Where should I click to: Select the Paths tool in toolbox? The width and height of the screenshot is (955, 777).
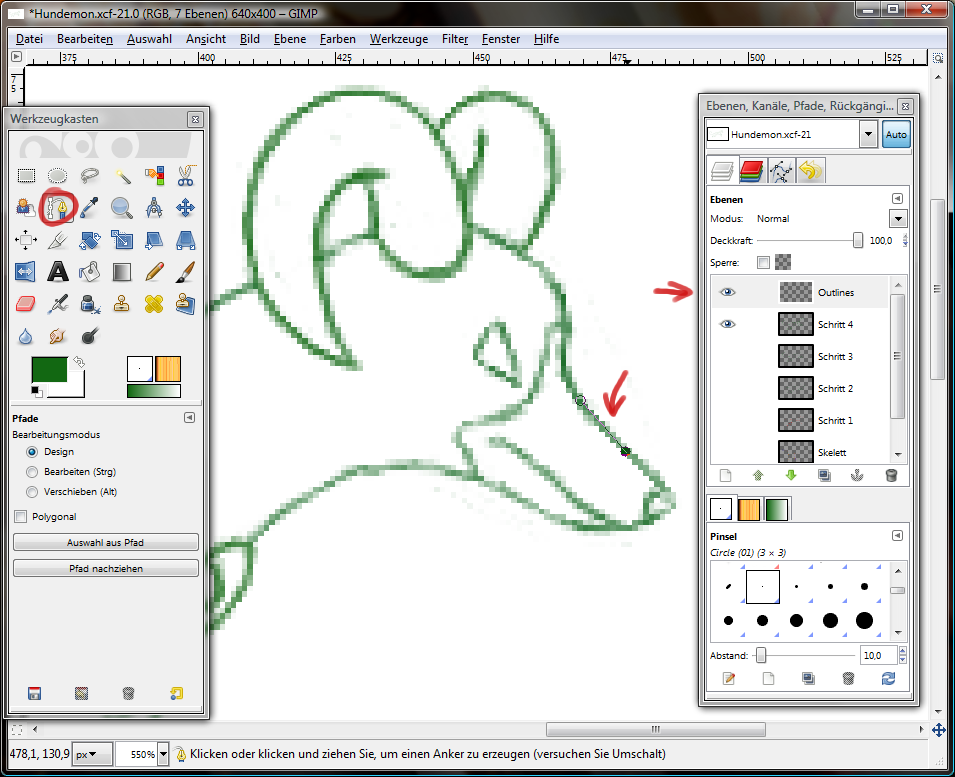58,208
